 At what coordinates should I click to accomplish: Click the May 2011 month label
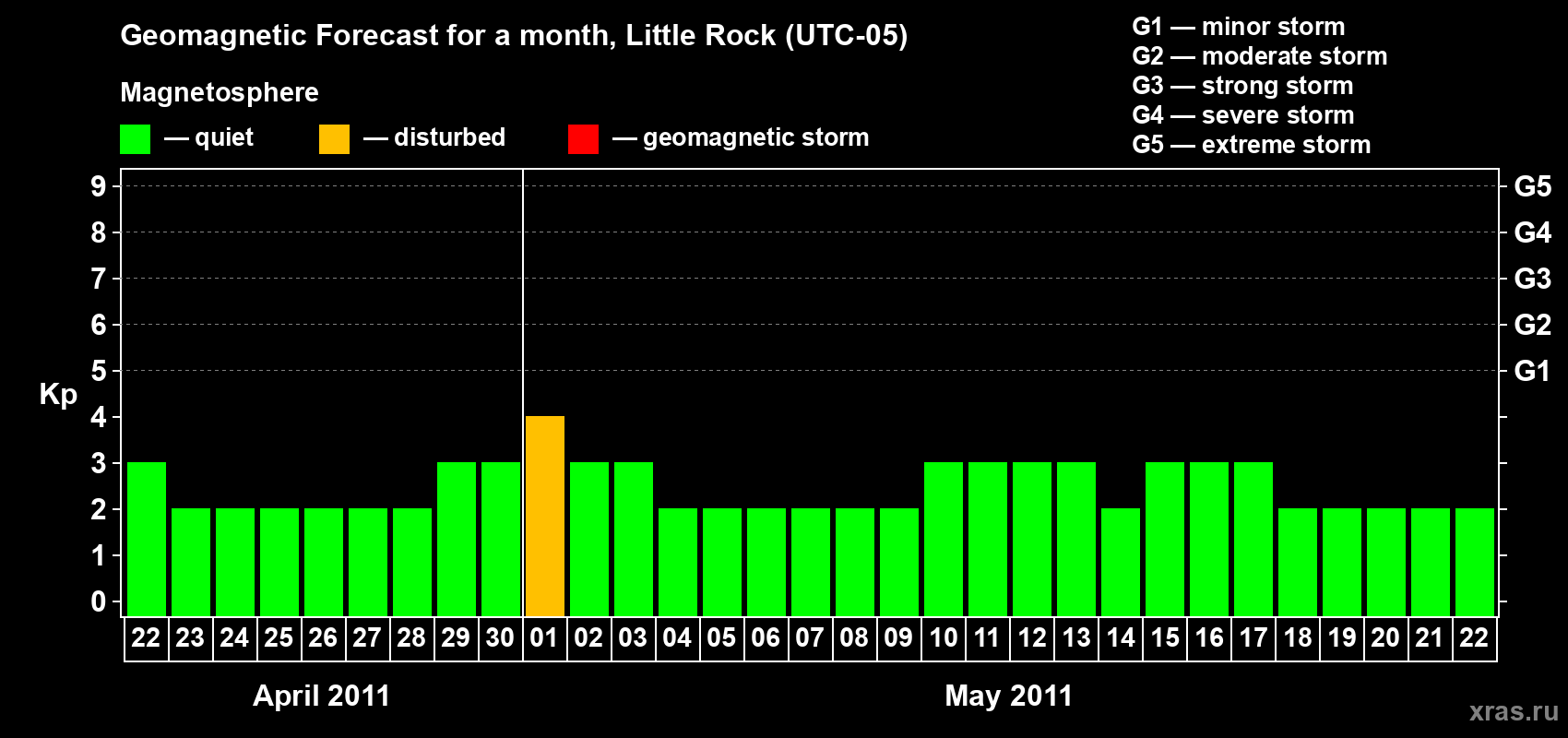tap(1009, 696)
